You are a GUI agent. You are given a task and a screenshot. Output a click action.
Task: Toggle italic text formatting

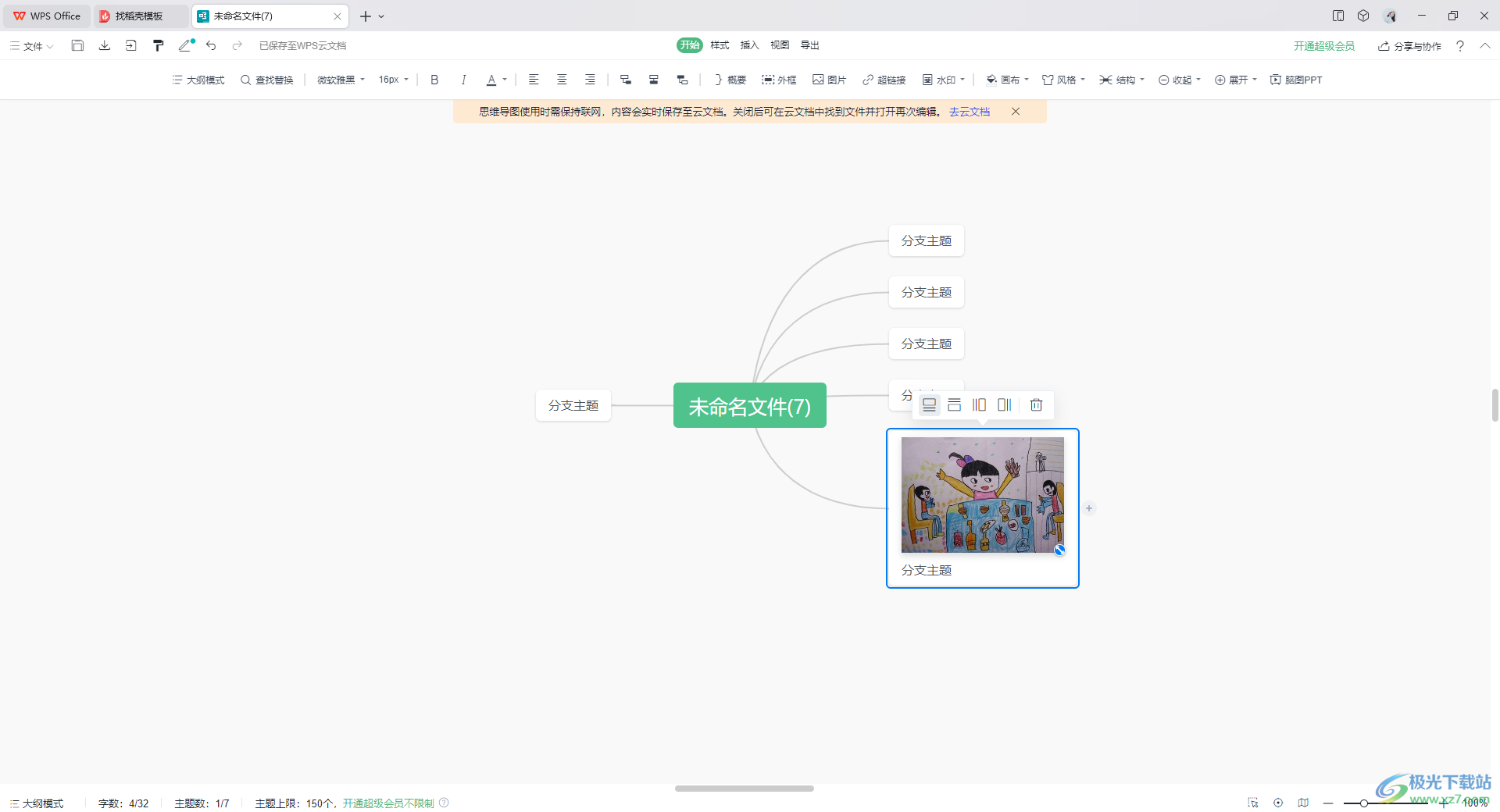click(x=463, y=80)
